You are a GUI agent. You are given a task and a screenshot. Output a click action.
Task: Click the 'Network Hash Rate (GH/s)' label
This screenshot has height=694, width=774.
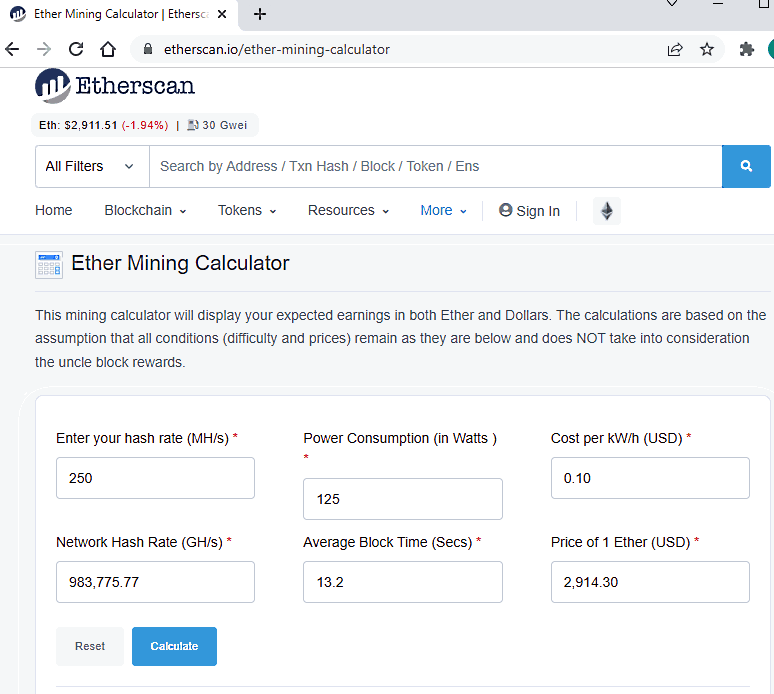(139, 542)
